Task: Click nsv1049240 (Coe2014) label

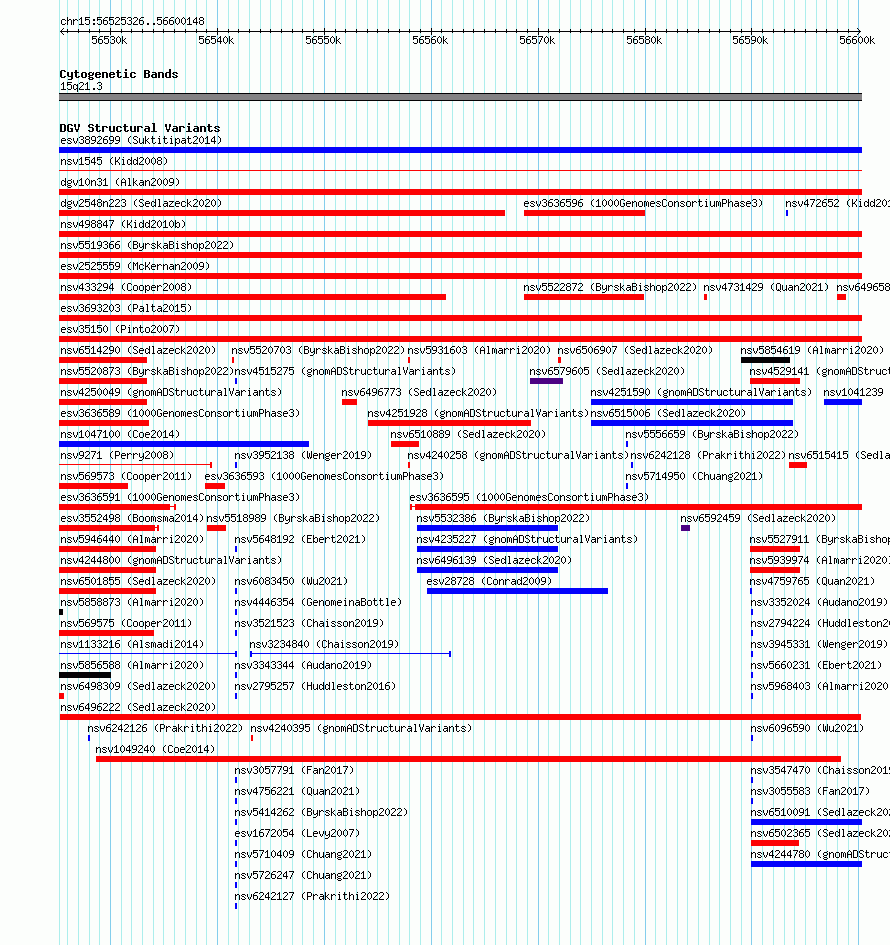Action: pos(155,750)
